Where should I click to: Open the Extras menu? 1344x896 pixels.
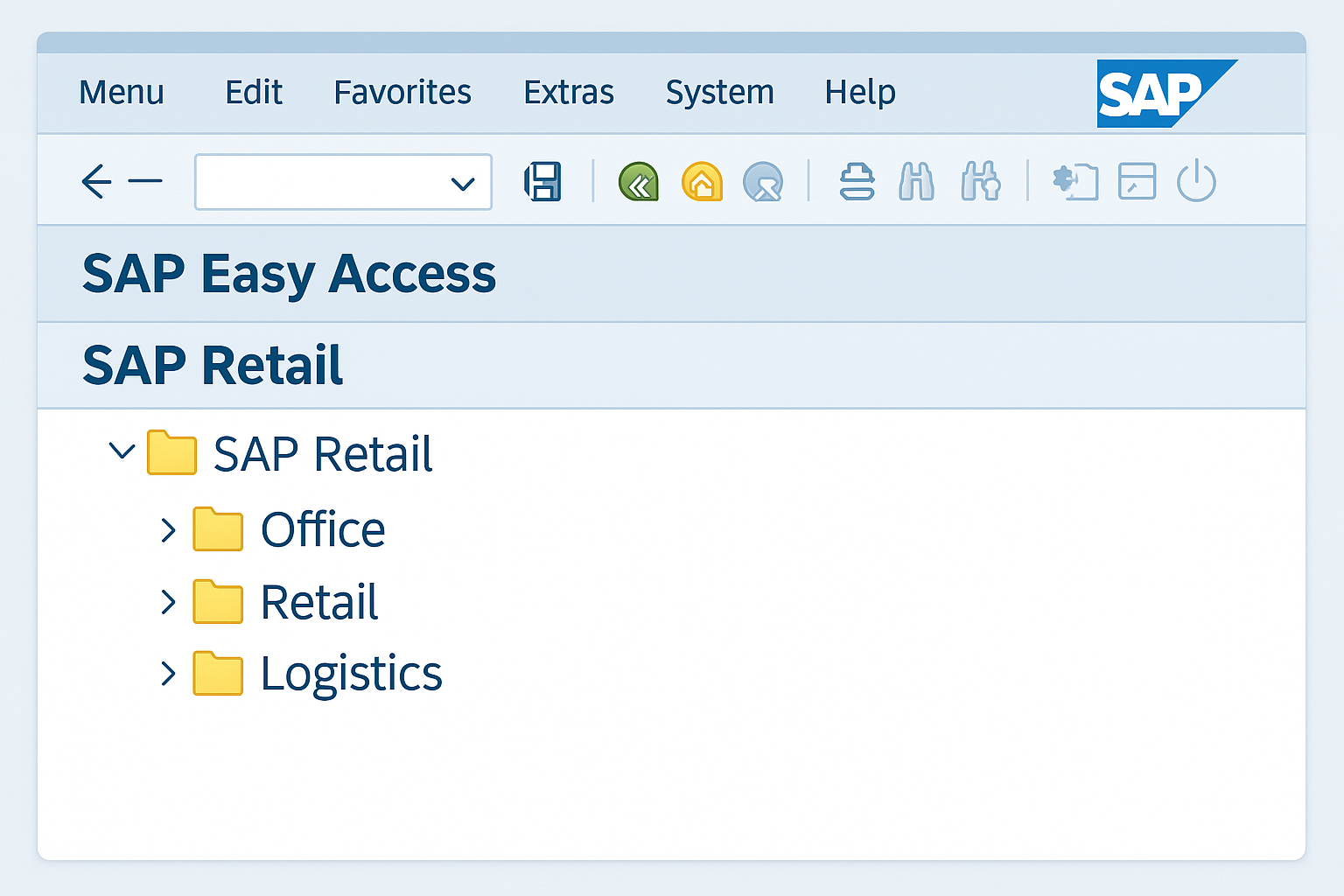[569, 92]
